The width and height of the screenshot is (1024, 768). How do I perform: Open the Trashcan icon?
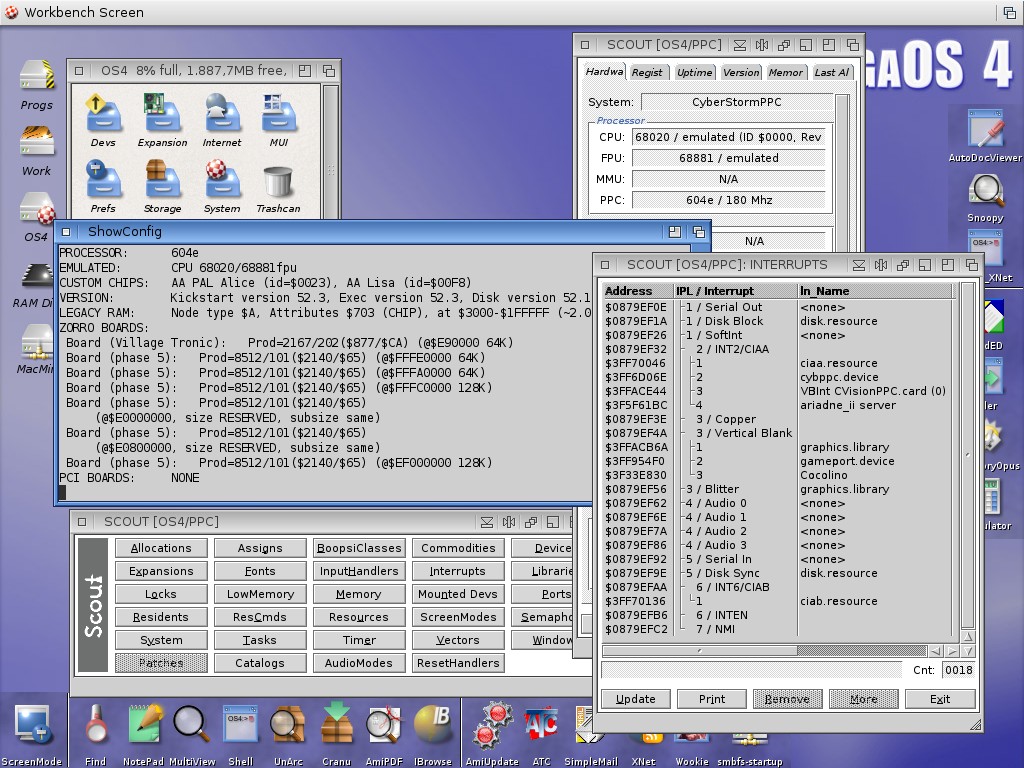coord(277,183)
